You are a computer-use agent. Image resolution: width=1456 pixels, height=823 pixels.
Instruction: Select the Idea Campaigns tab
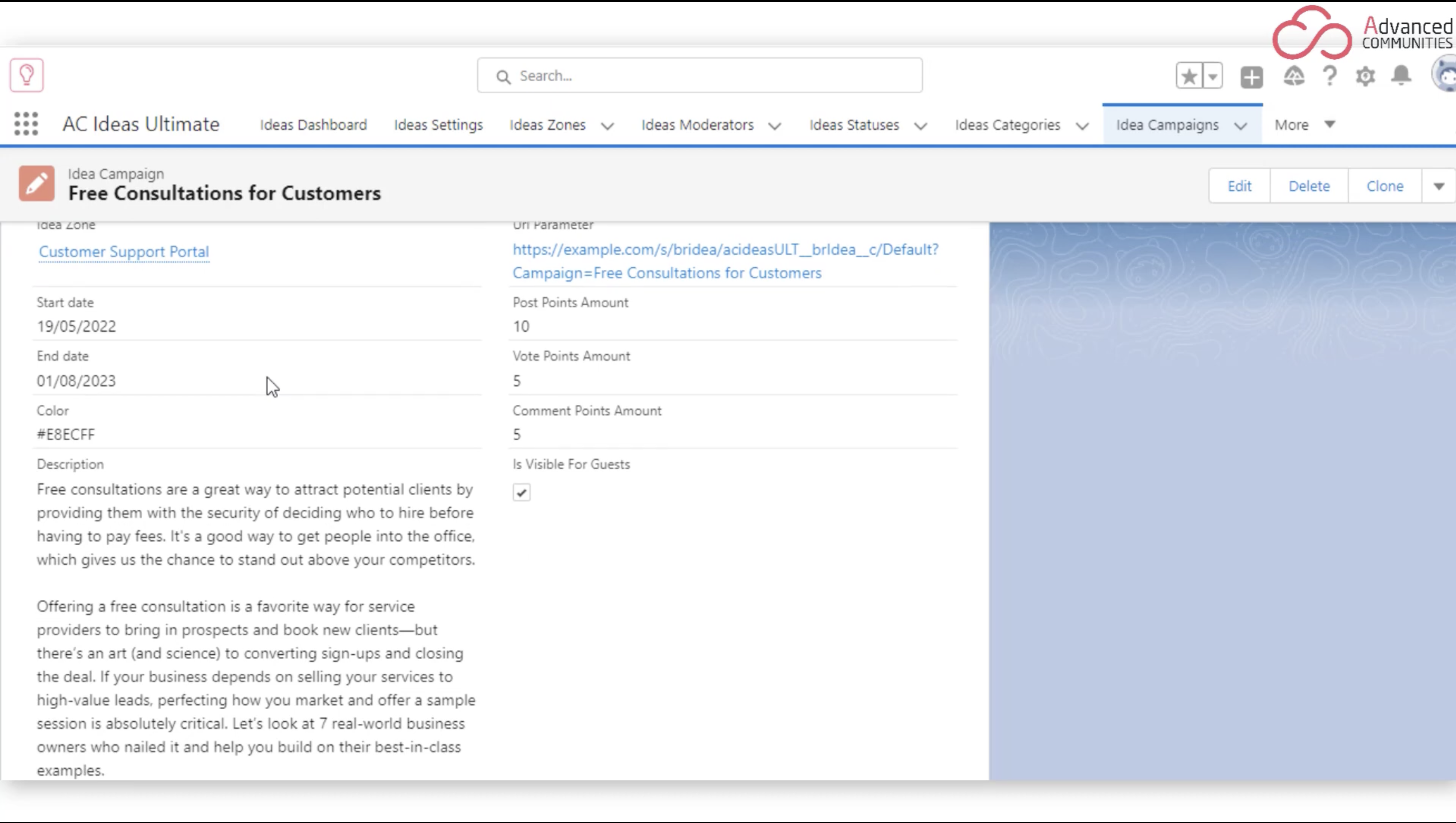[1167, 125]
